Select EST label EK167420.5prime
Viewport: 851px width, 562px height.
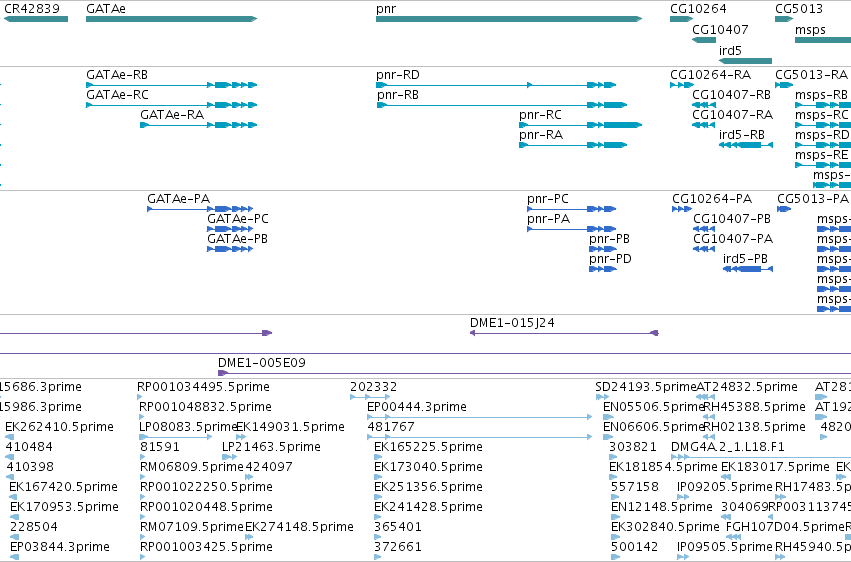coord(63,487)
